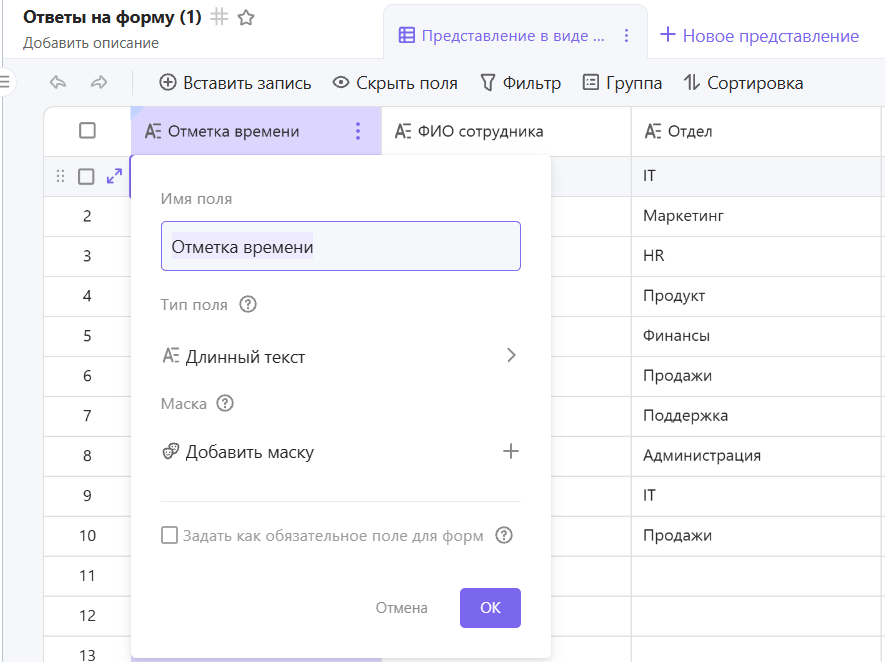Viewport: 885px width, 662px height.
Task: Open the "Фильтр" panel
Action: pos(520,83)
